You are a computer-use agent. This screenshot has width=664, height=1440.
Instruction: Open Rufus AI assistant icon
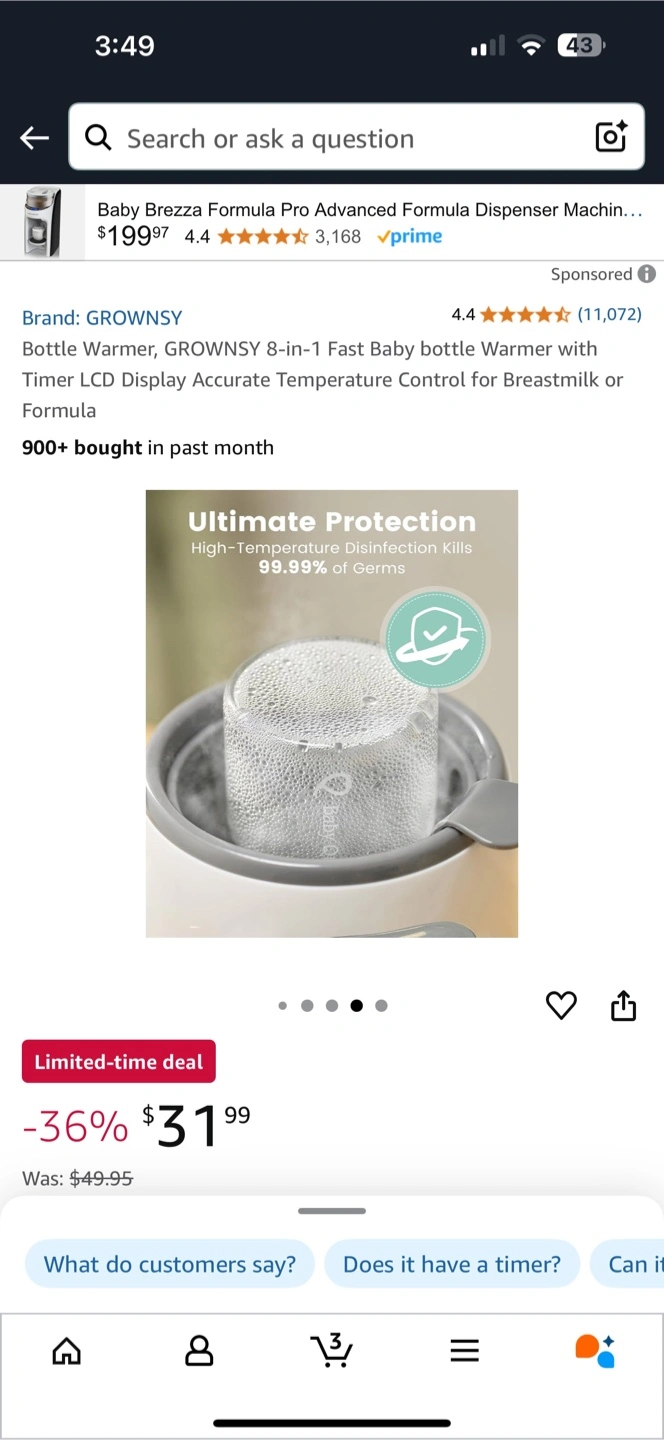[595, 1350]
